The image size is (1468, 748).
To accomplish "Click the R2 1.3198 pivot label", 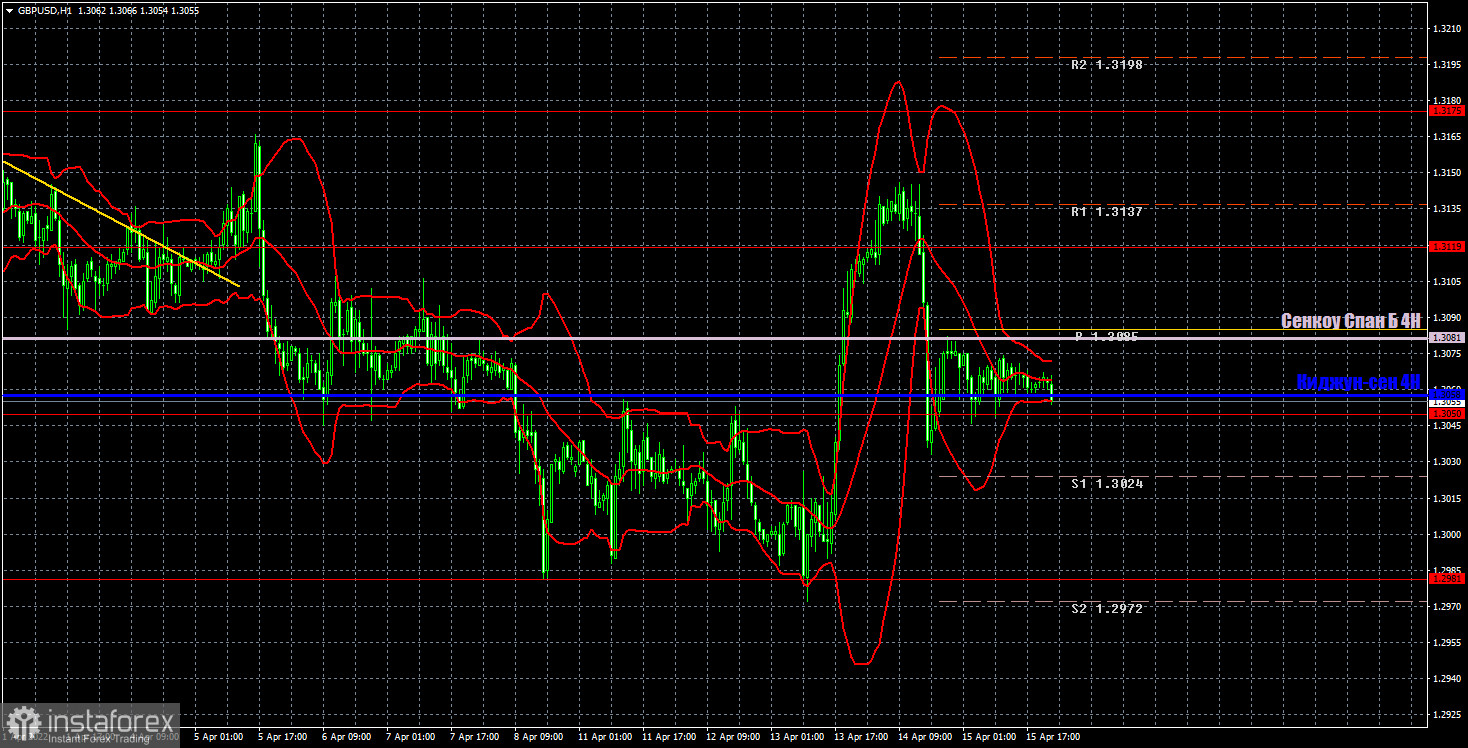I will [1106, 65].
